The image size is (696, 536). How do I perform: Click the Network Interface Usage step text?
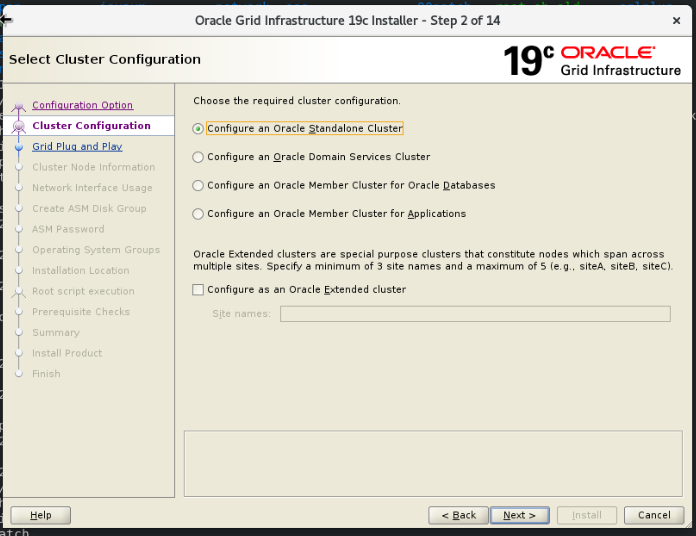(92, 188)
